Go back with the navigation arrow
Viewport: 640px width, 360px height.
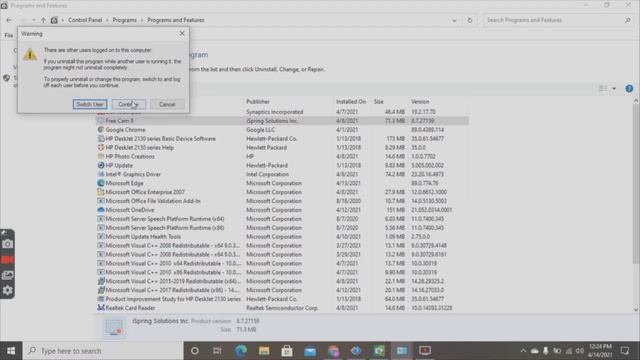(9, 20)
